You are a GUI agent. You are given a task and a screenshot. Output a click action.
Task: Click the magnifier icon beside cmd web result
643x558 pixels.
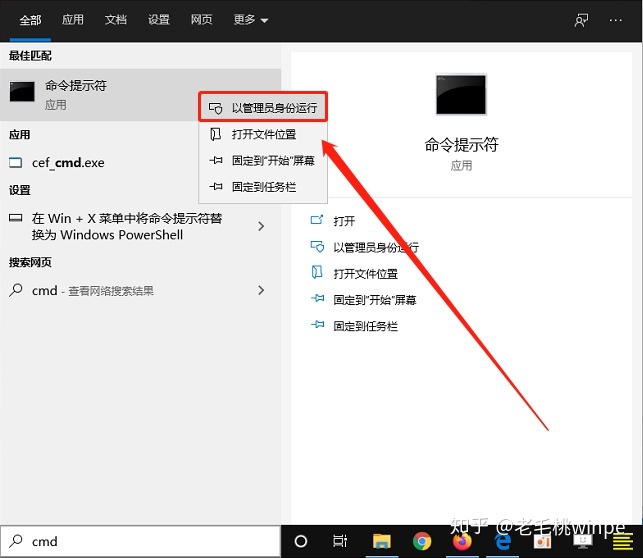coord(16,290)
